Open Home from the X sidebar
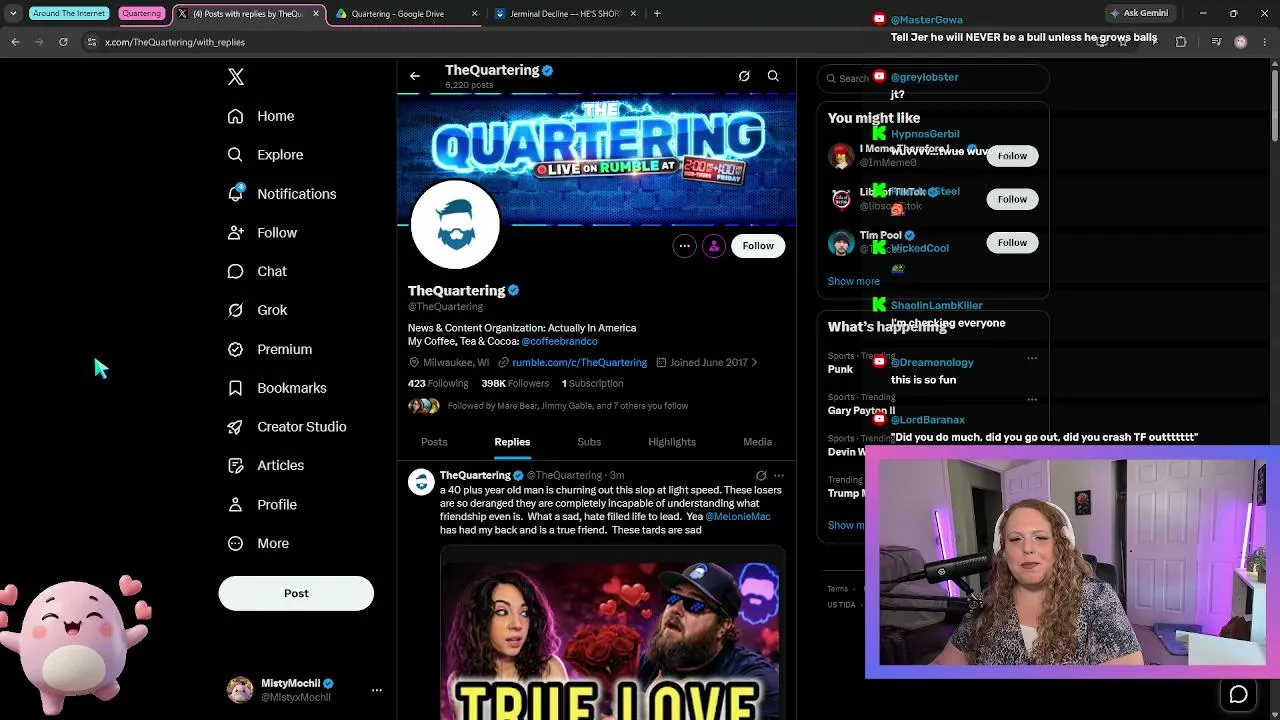Screen dimensions: 1280x720 coord(261,116)
